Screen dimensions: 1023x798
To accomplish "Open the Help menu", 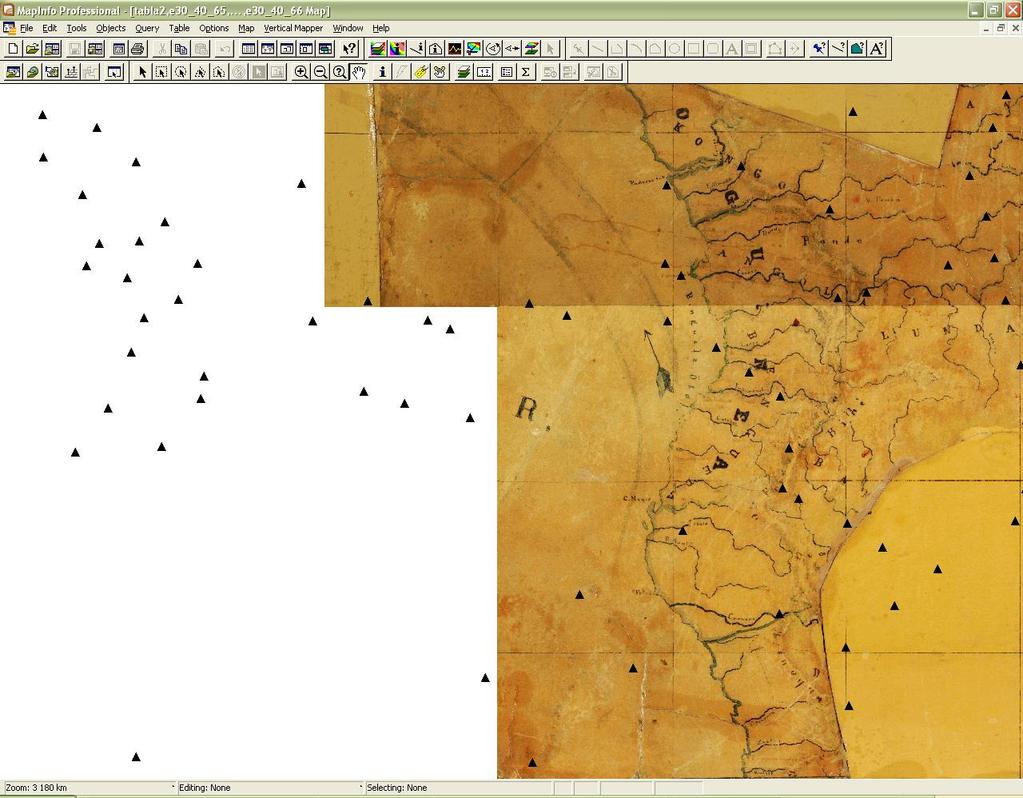I will (x=381, y=28).
